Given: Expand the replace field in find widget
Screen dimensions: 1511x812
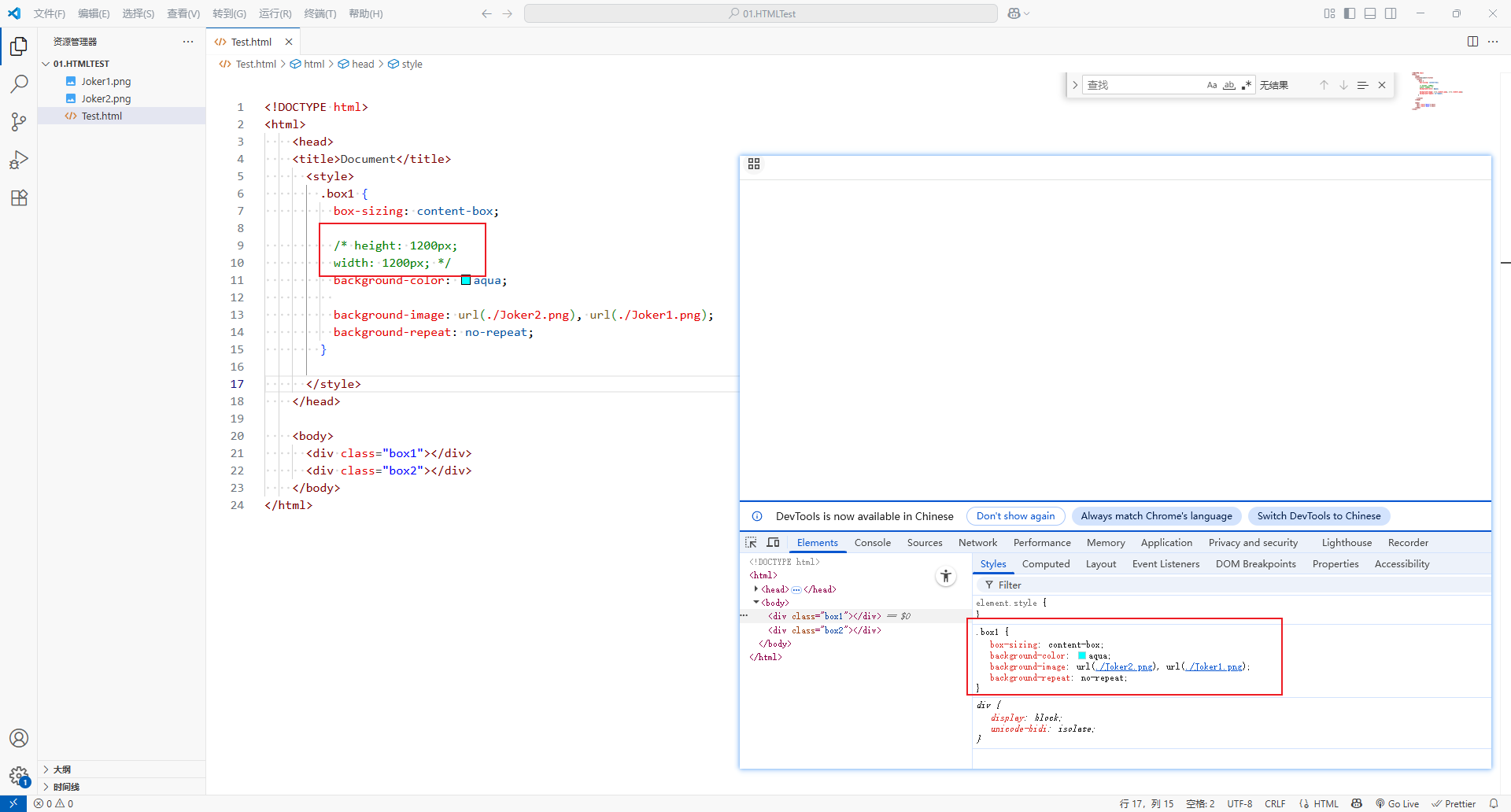Looking at the screenshot, I should (x=1075, y=85).
